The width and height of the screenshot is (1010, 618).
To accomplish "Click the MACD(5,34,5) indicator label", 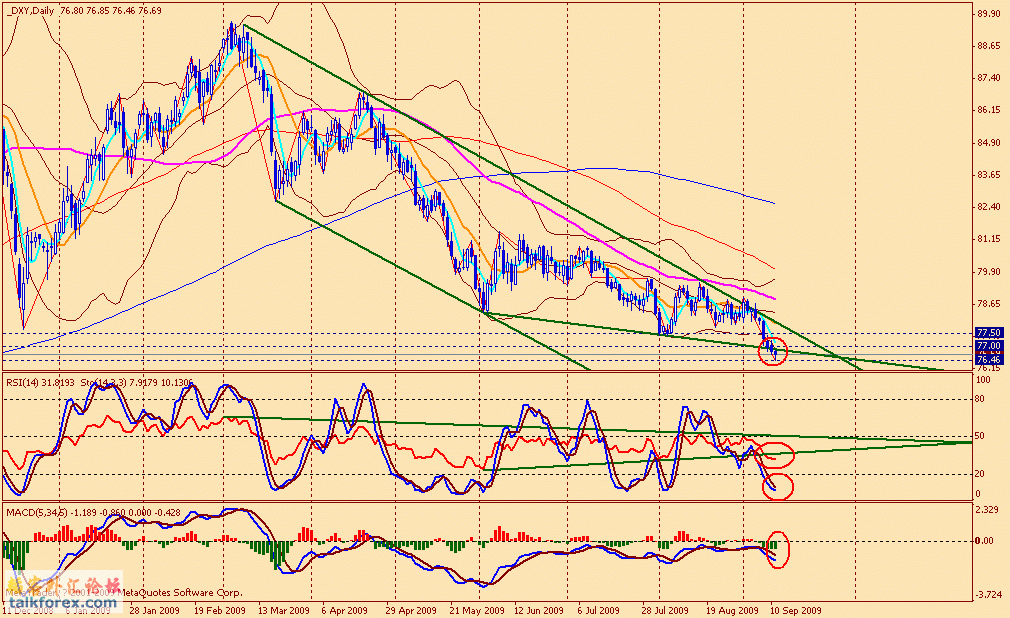I will click(36, 512).
